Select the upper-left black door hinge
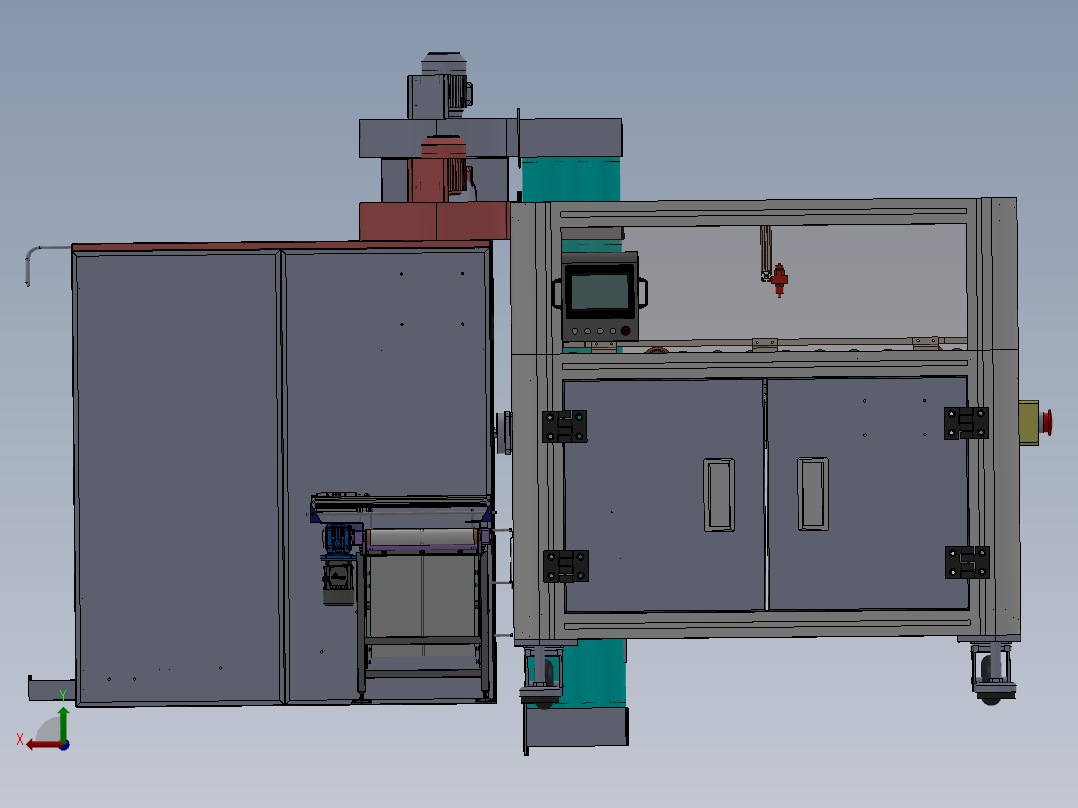This screenshot has width=1078, height=808. pos(564,426)
